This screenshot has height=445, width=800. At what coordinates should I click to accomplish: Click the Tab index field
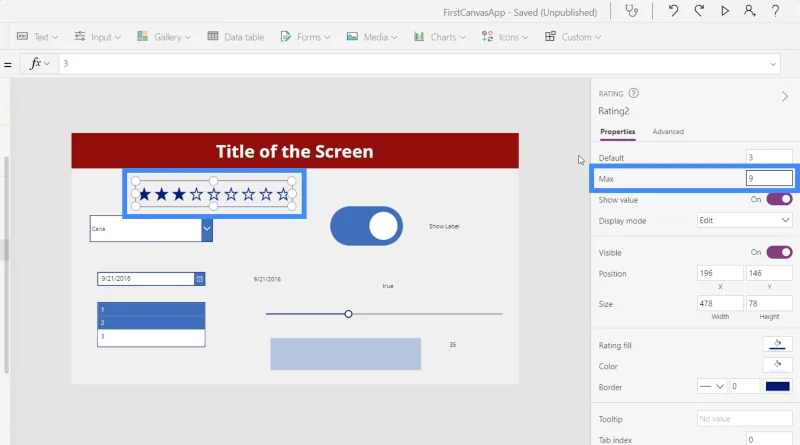click(769, 439)
